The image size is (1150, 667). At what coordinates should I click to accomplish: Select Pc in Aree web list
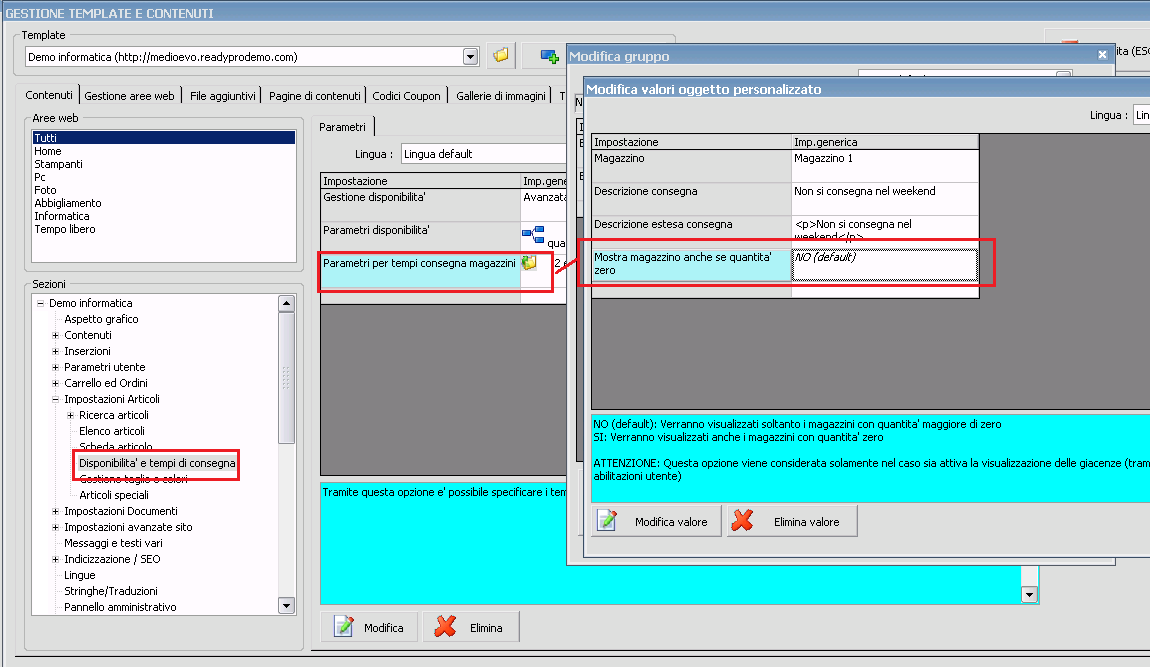click(164, 177)
